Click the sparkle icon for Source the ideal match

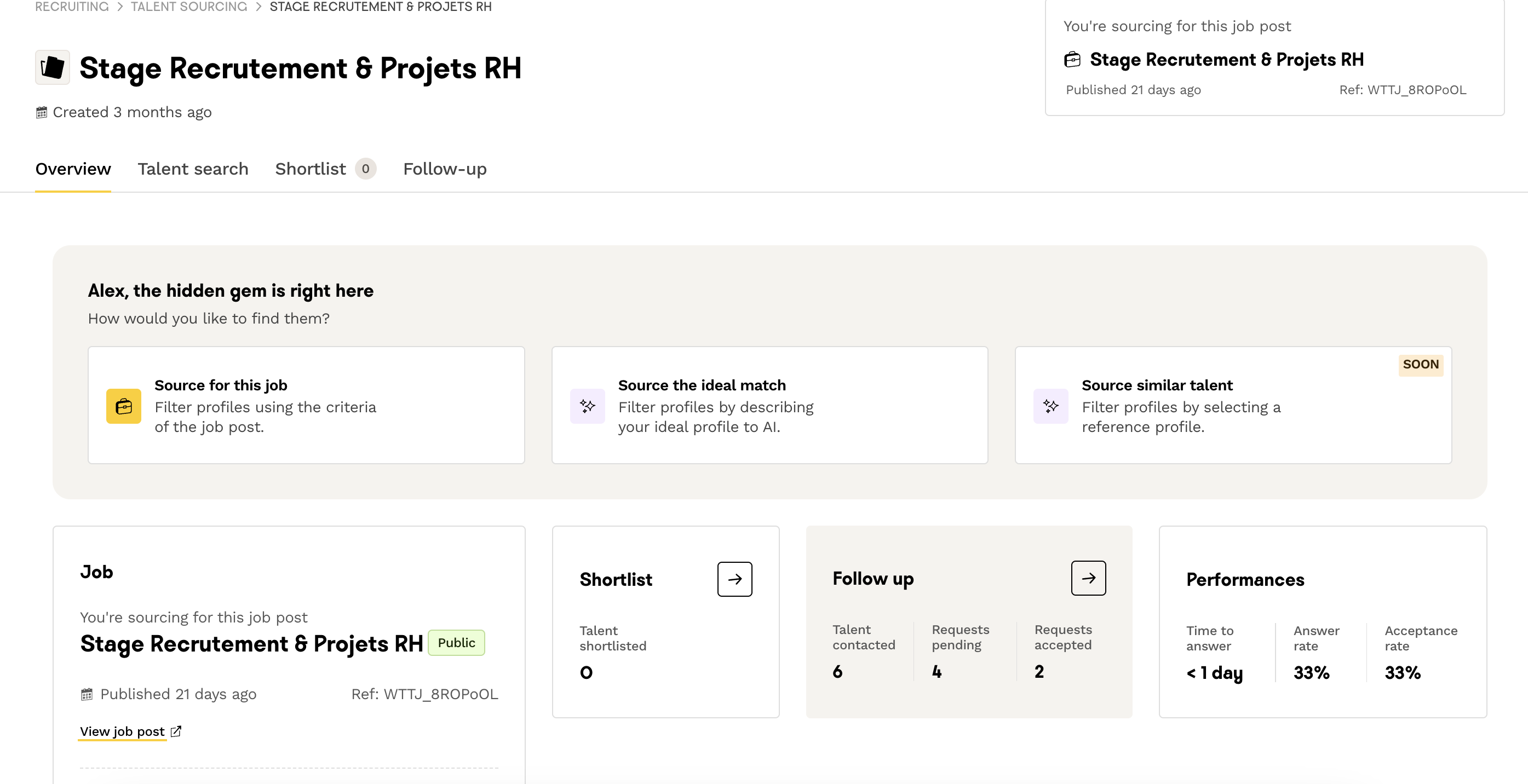click(587, 406)
